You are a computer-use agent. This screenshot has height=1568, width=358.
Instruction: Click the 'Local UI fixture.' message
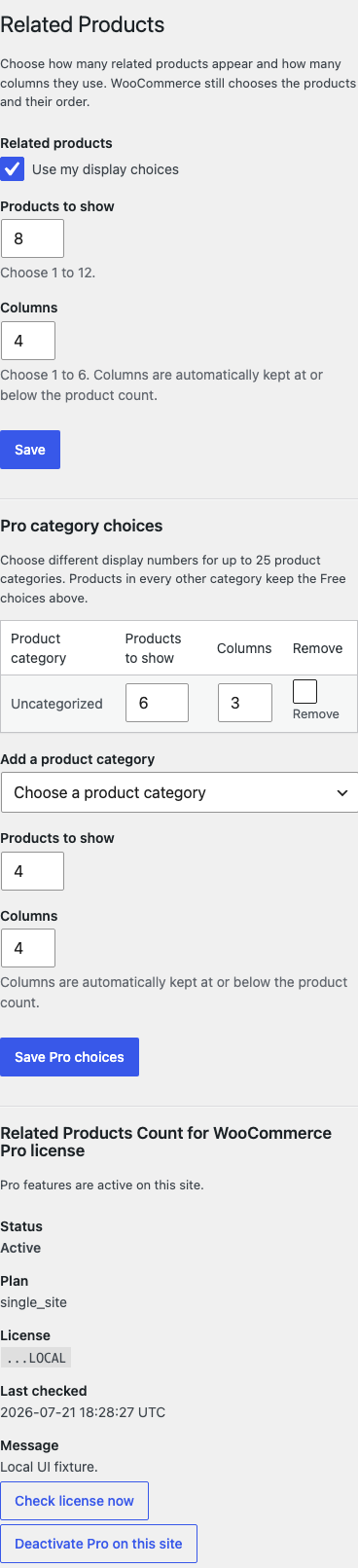click(50, 1467)
